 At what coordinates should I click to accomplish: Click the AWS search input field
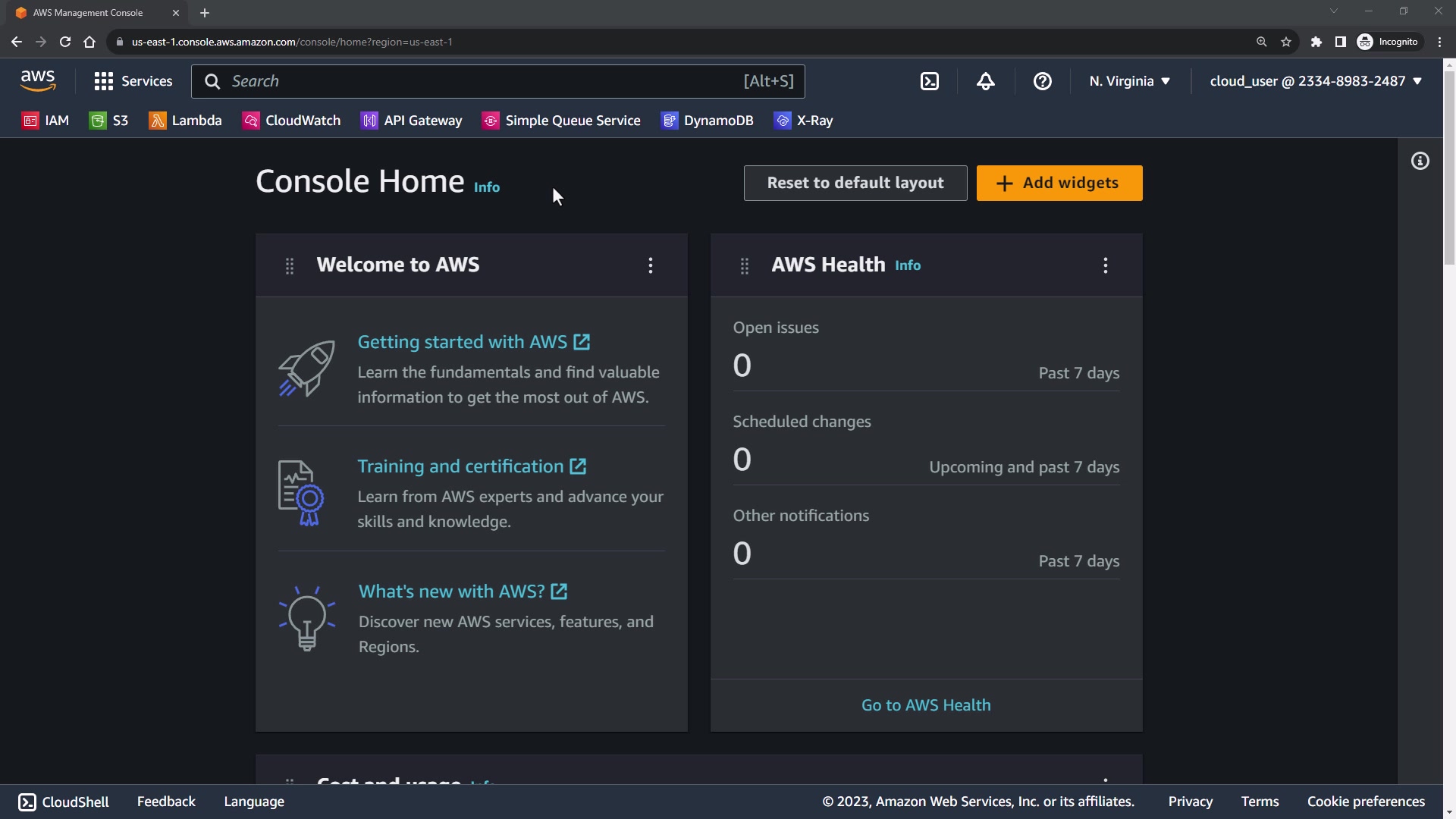coord(485,81)
